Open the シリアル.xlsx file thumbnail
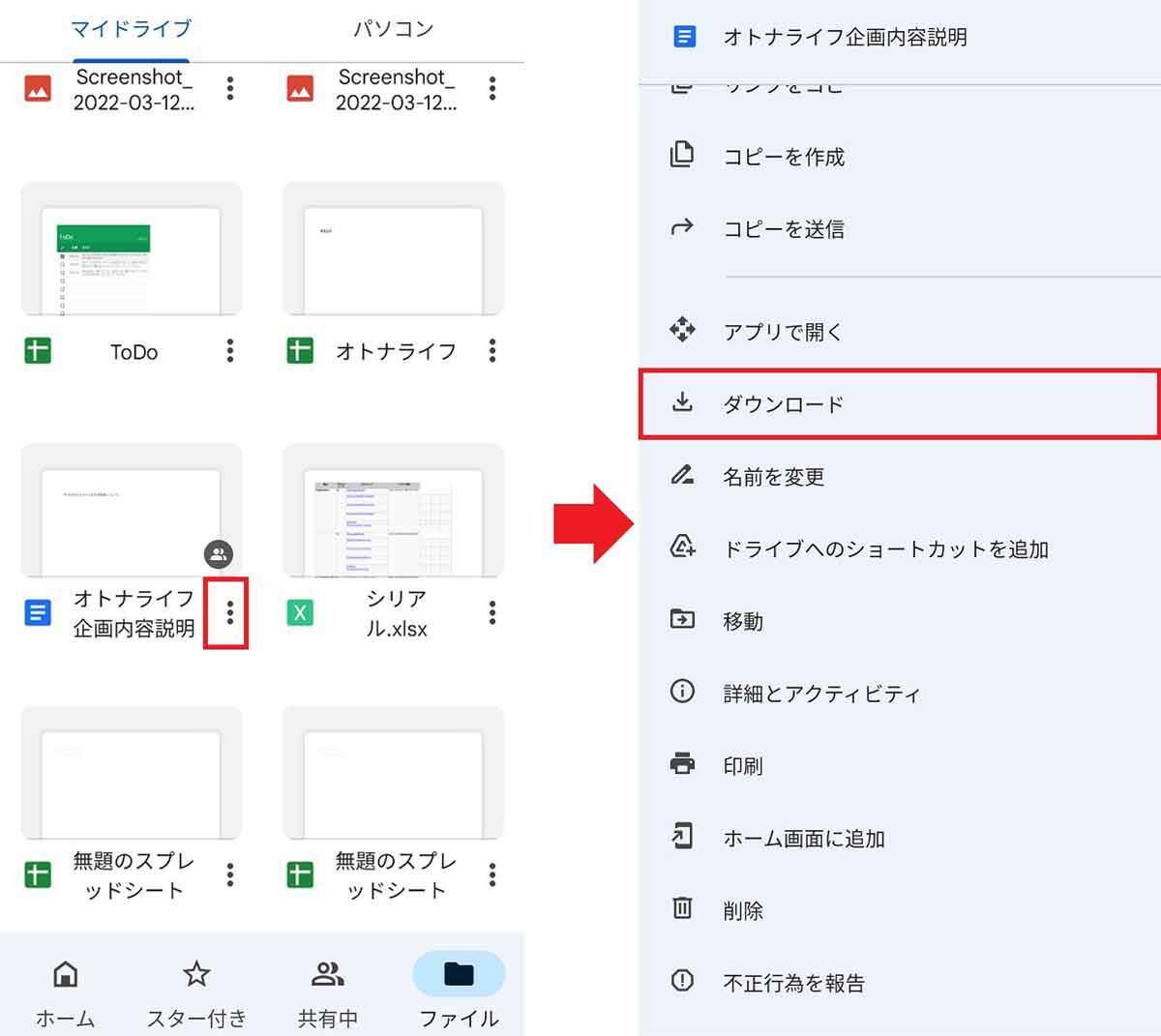The image size is (1161, 1036). click(393, 511)
